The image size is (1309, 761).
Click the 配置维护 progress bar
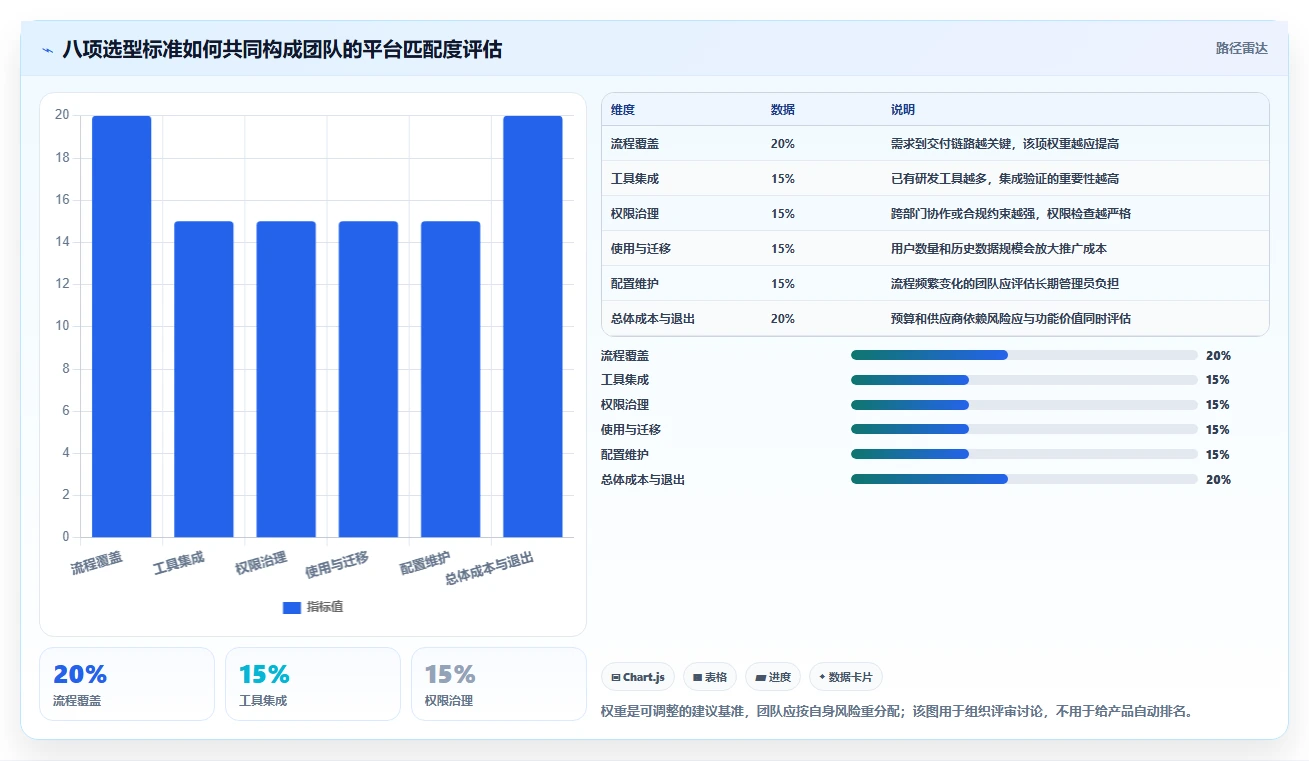coord(1024,454)
